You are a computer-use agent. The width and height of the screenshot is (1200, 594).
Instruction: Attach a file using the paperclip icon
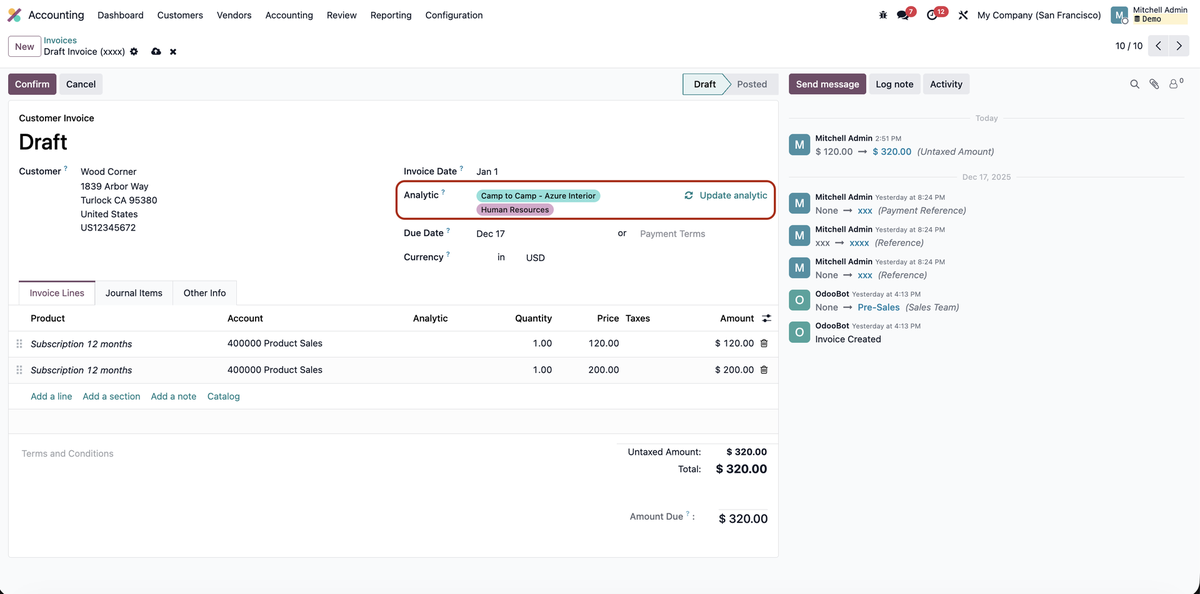click(1153, 83)
